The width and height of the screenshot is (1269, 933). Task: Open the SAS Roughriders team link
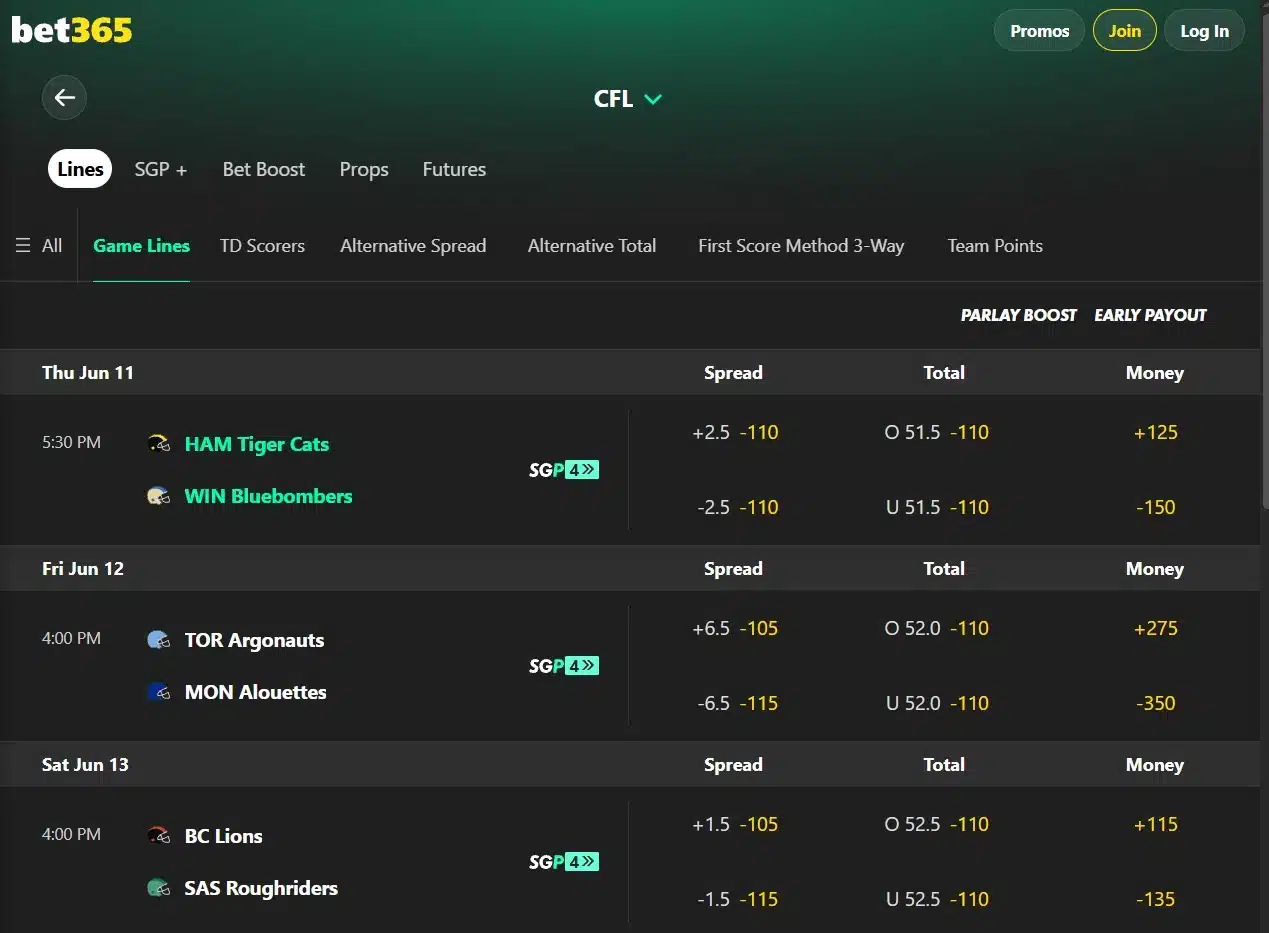click(x=261, y=888)
